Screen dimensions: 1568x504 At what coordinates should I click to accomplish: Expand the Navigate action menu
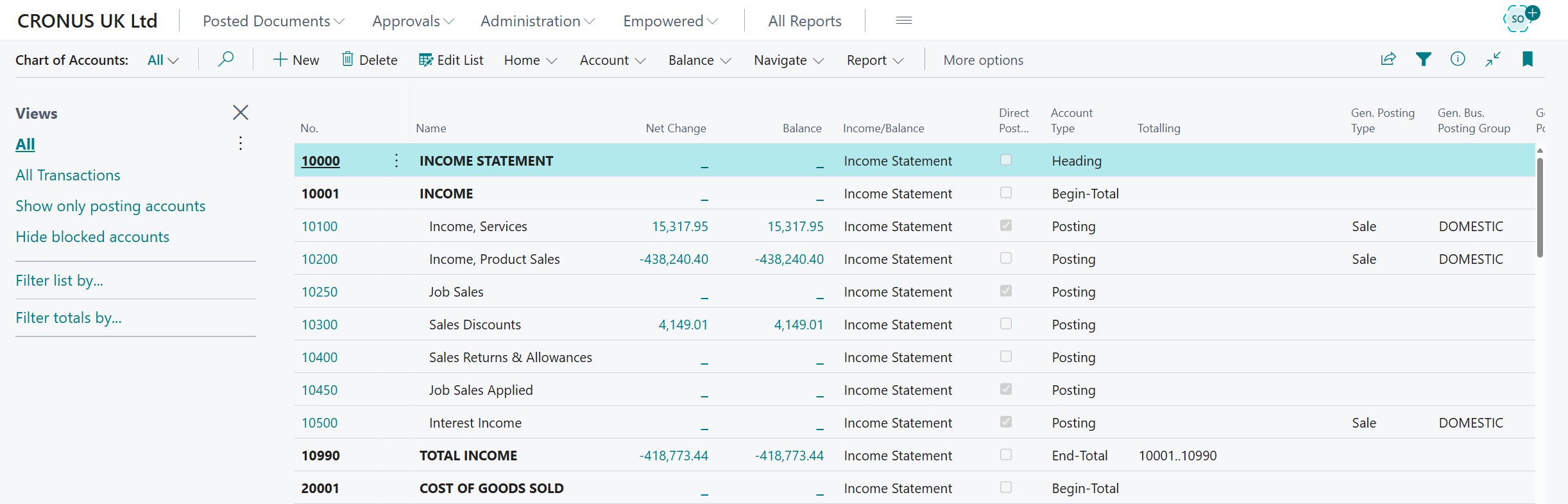(789, 60)
